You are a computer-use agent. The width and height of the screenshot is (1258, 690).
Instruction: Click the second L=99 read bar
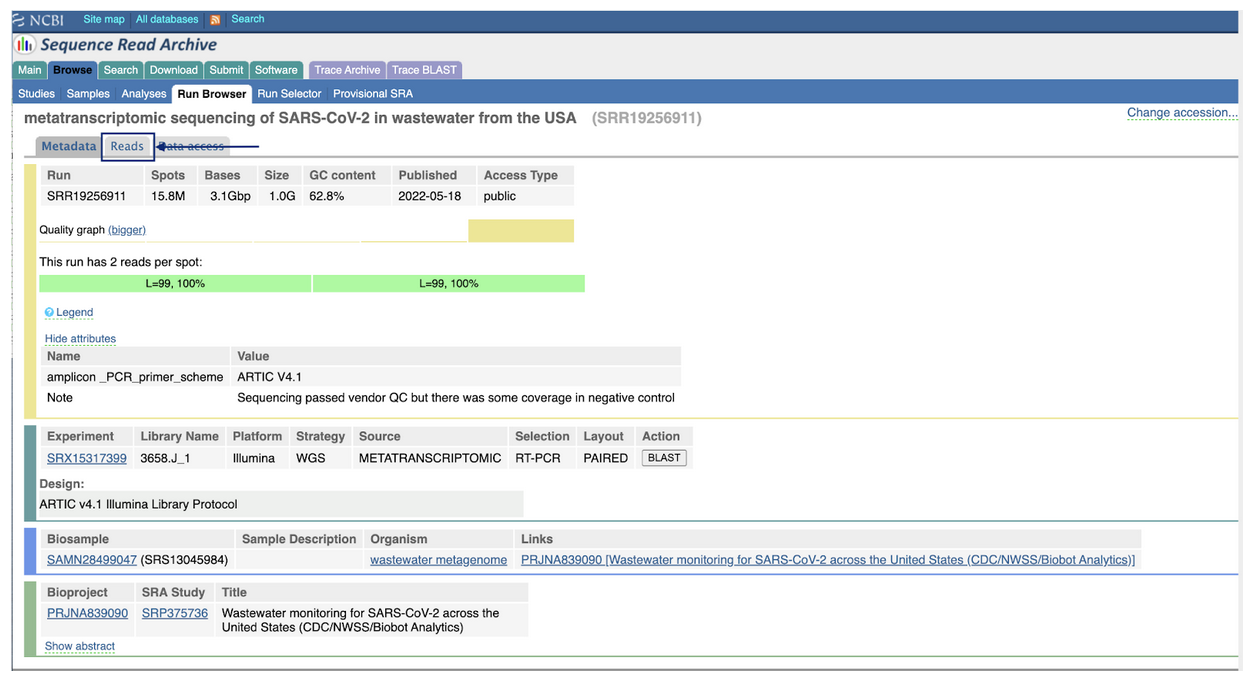point(449,284)
